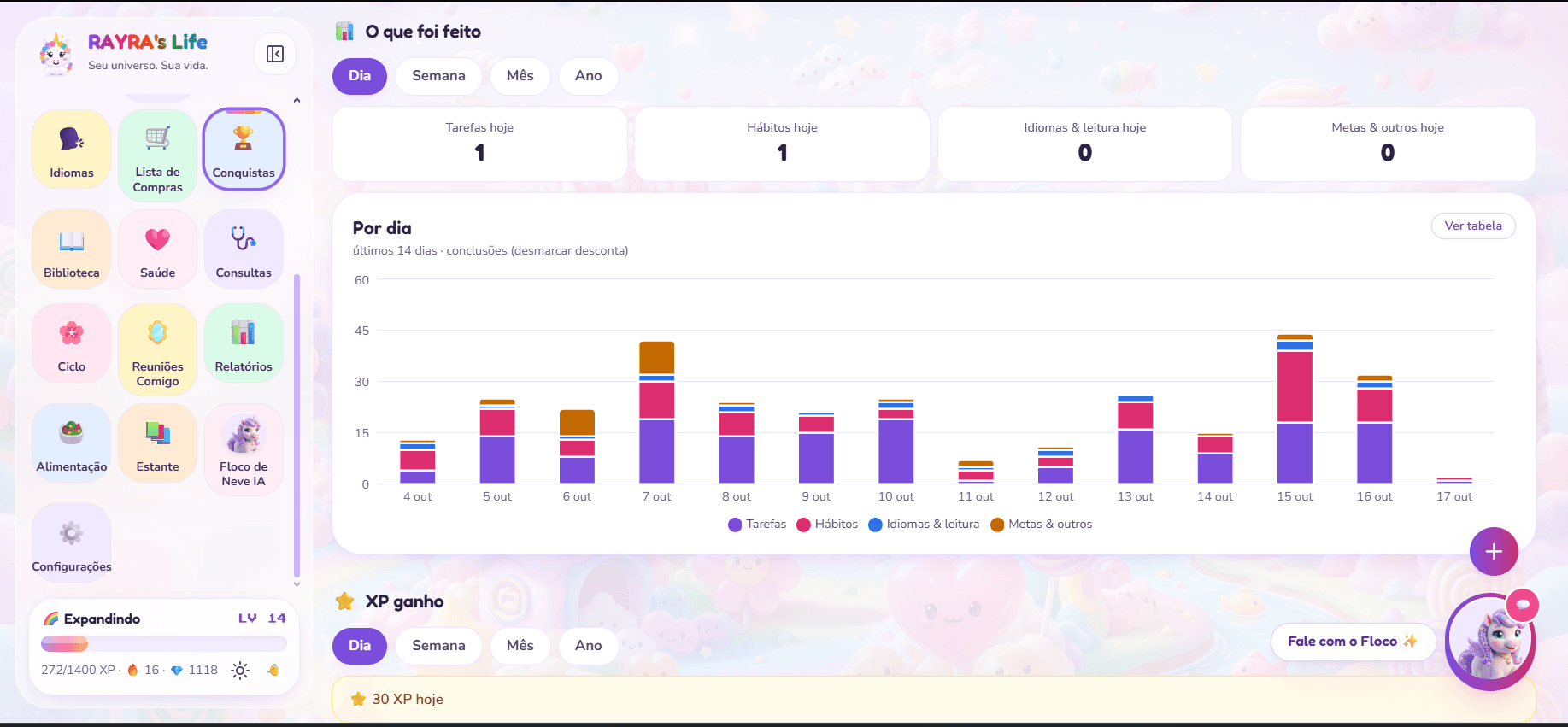
Task: Click the sidebar scroll up arrow
Action: click(x=297, y=101)
